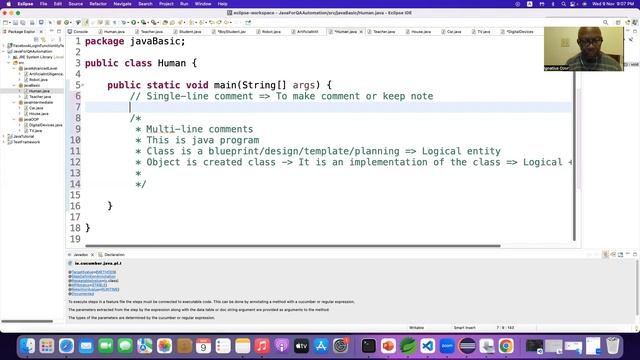
Task: Maximize the Javadoc bottom panel
Action: 635,254
